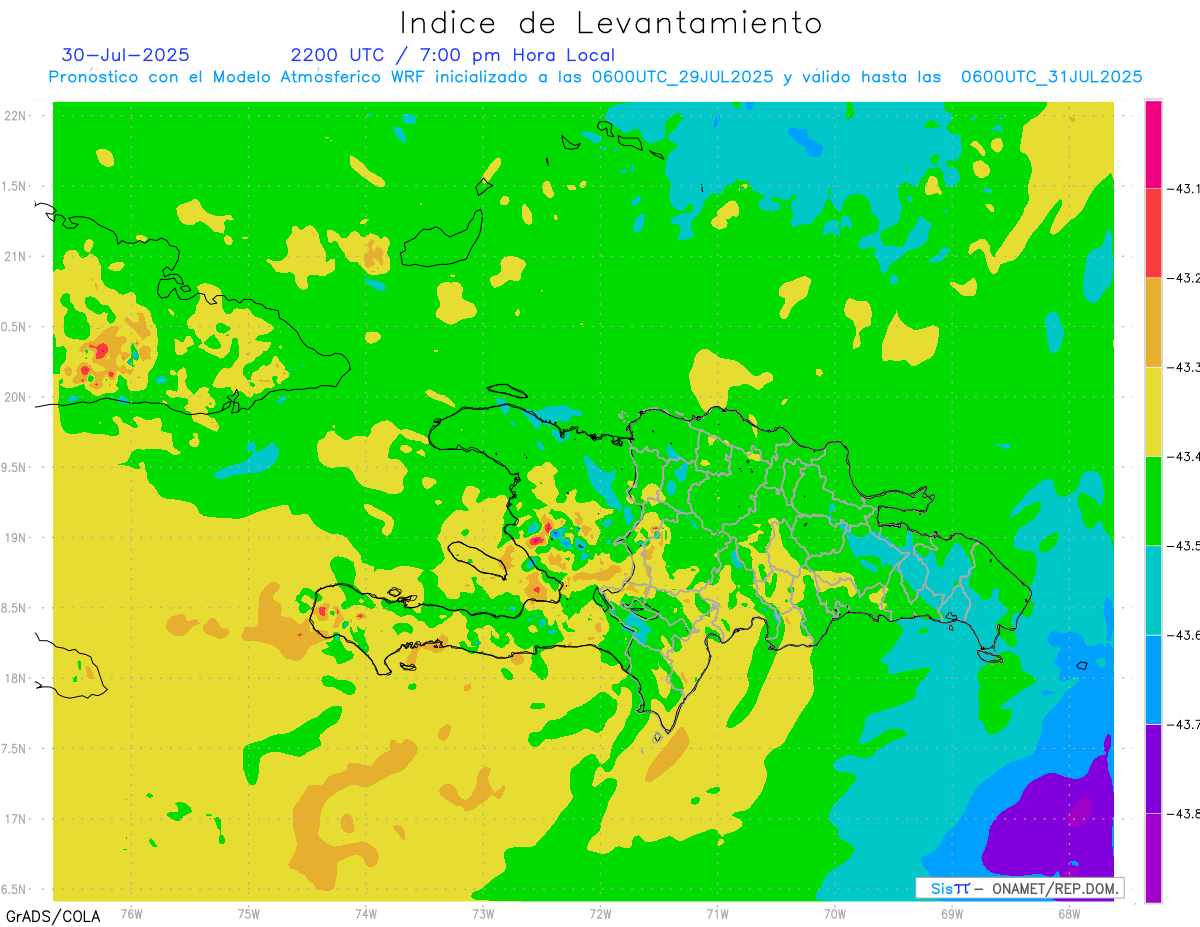Click the "71W" longitude axis label

[717, 913]
